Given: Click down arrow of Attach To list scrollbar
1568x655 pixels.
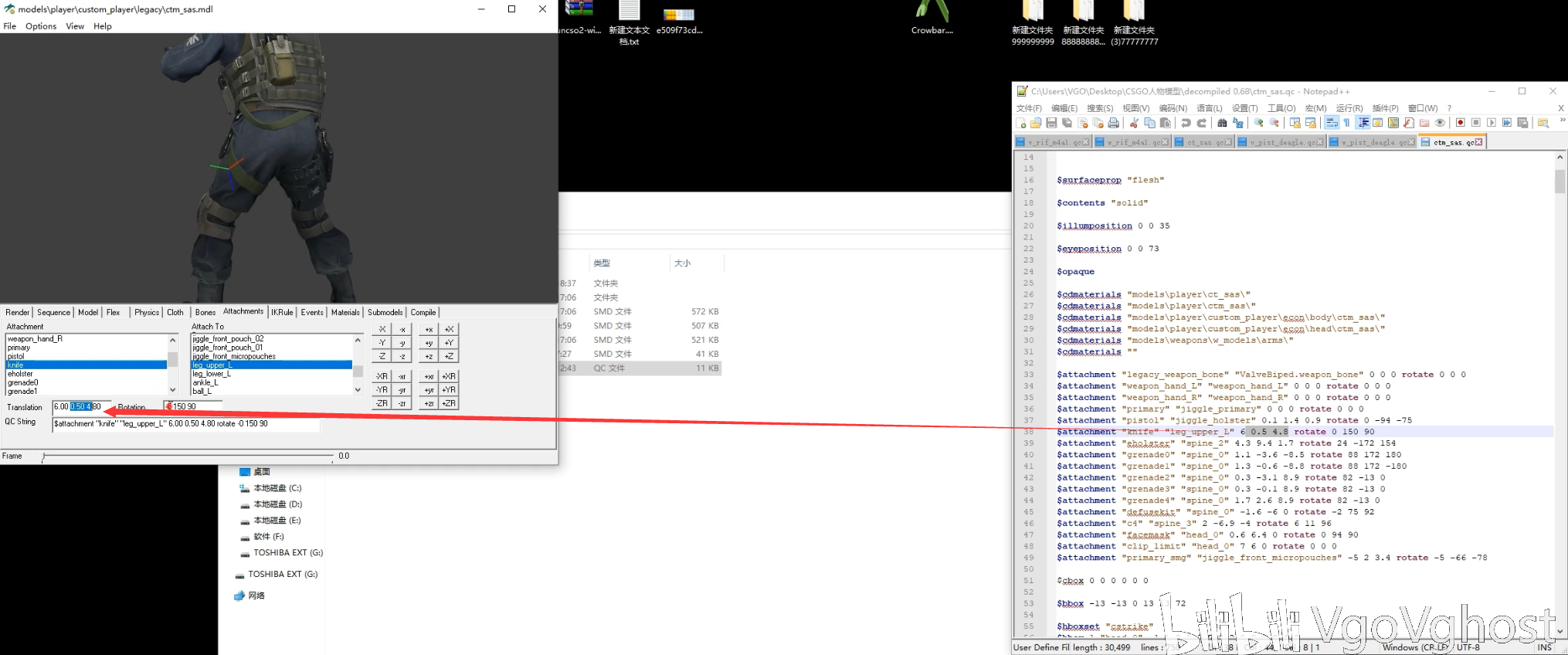Looking at the screenshot, I should (358, 390).
